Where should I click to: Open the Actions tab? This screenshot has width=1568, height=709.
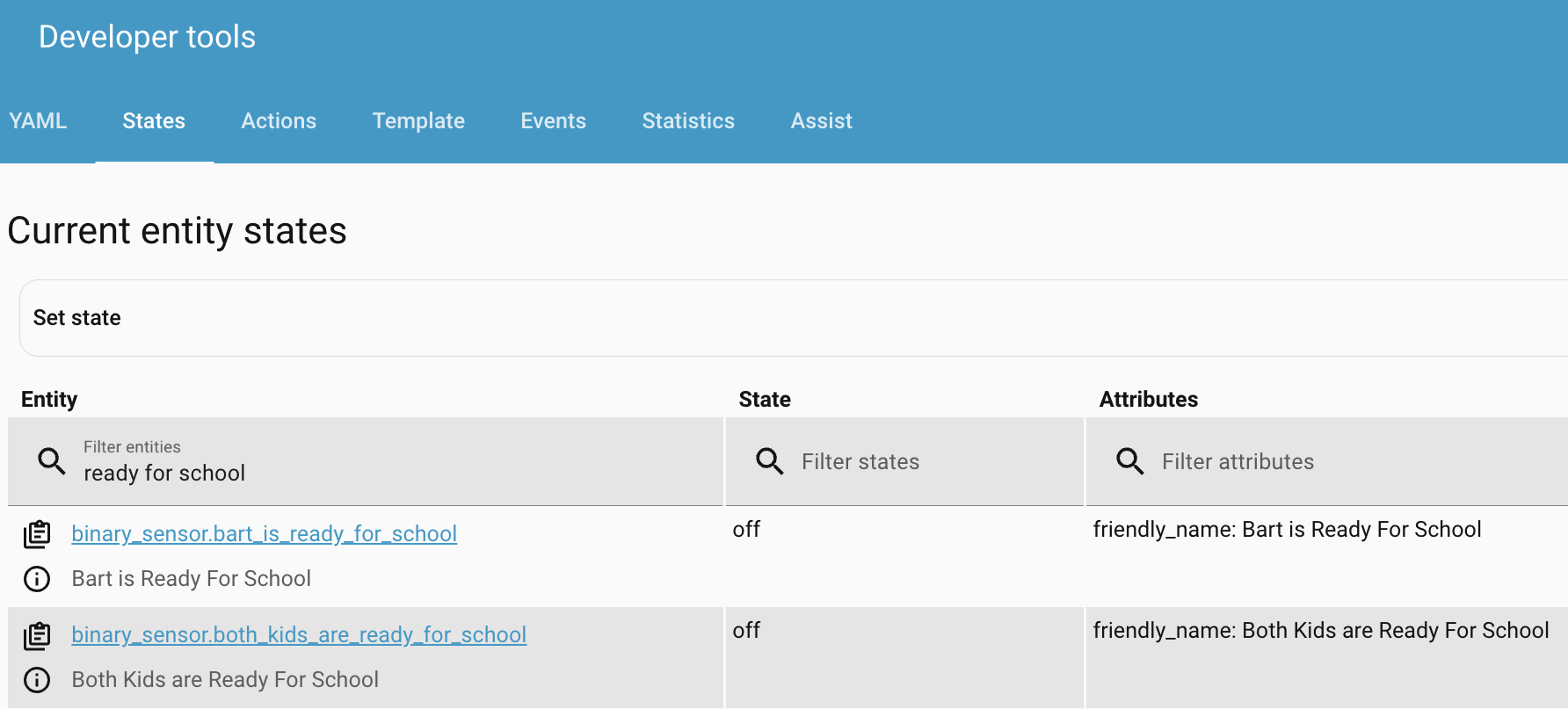pyautogui.click(x=279, y=121)
